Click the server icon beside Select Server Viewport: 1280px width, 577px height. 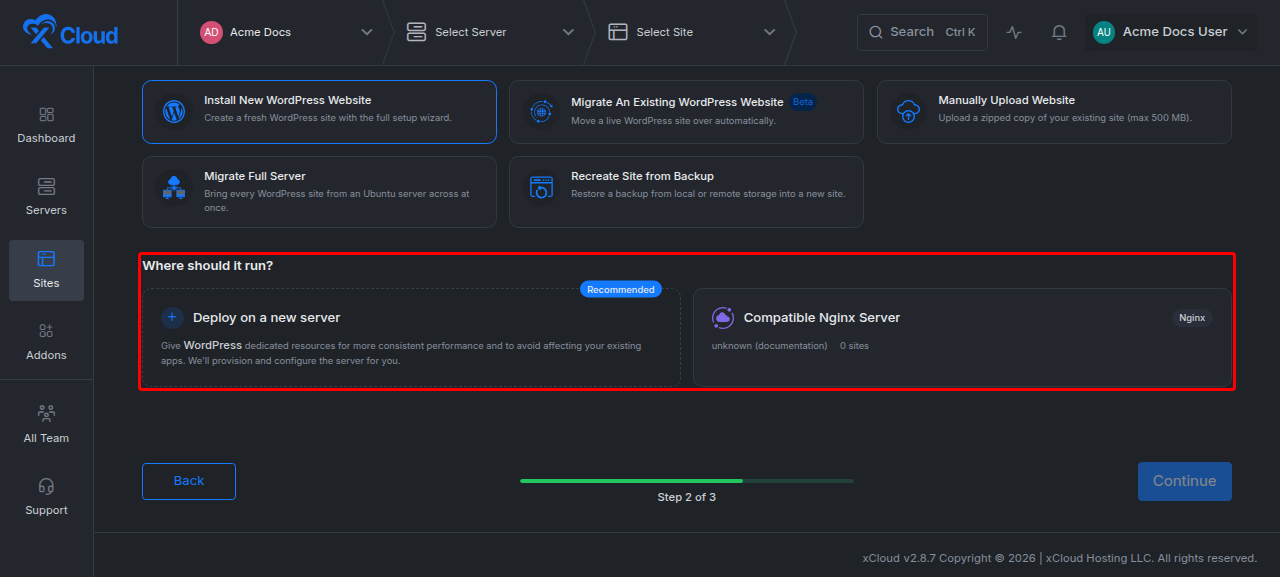(416, 32)
